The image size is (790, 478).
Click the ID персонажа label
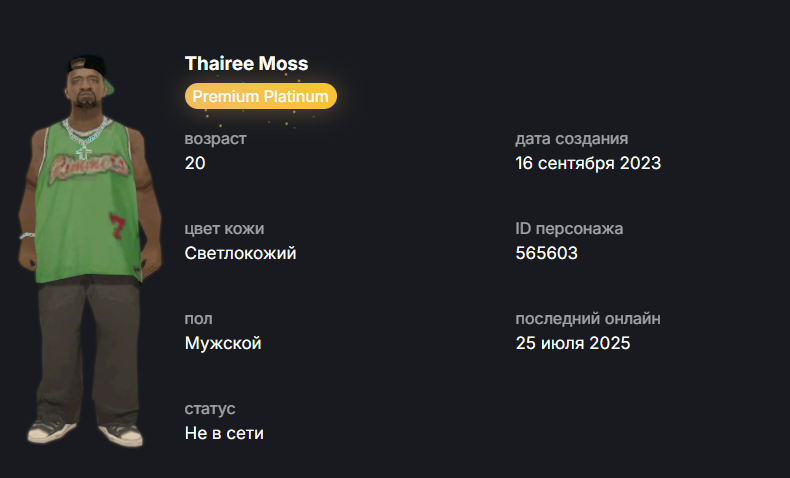pyautogui.click(x=569, y=229)
